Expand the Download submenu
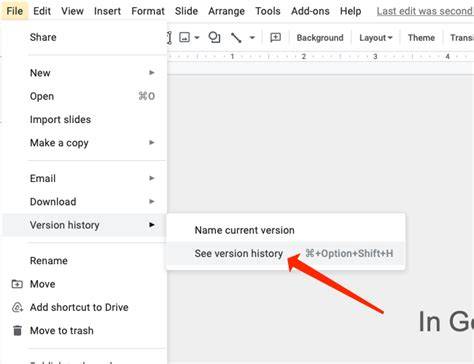The height and width of the screenshot is (364, 474). (x=83, y=202)
